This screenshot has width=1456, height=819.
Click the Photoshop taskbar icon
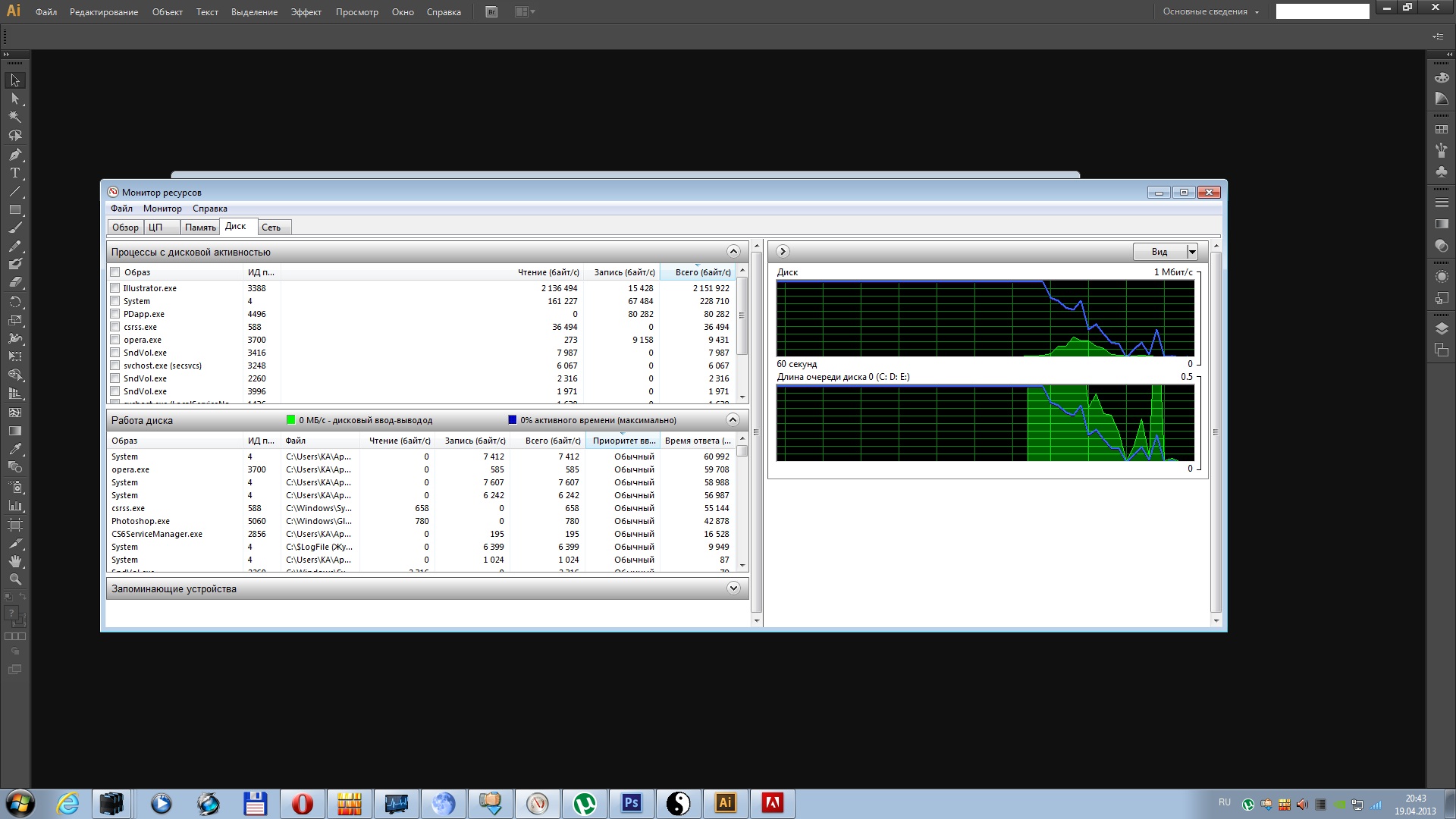(631, 803)
